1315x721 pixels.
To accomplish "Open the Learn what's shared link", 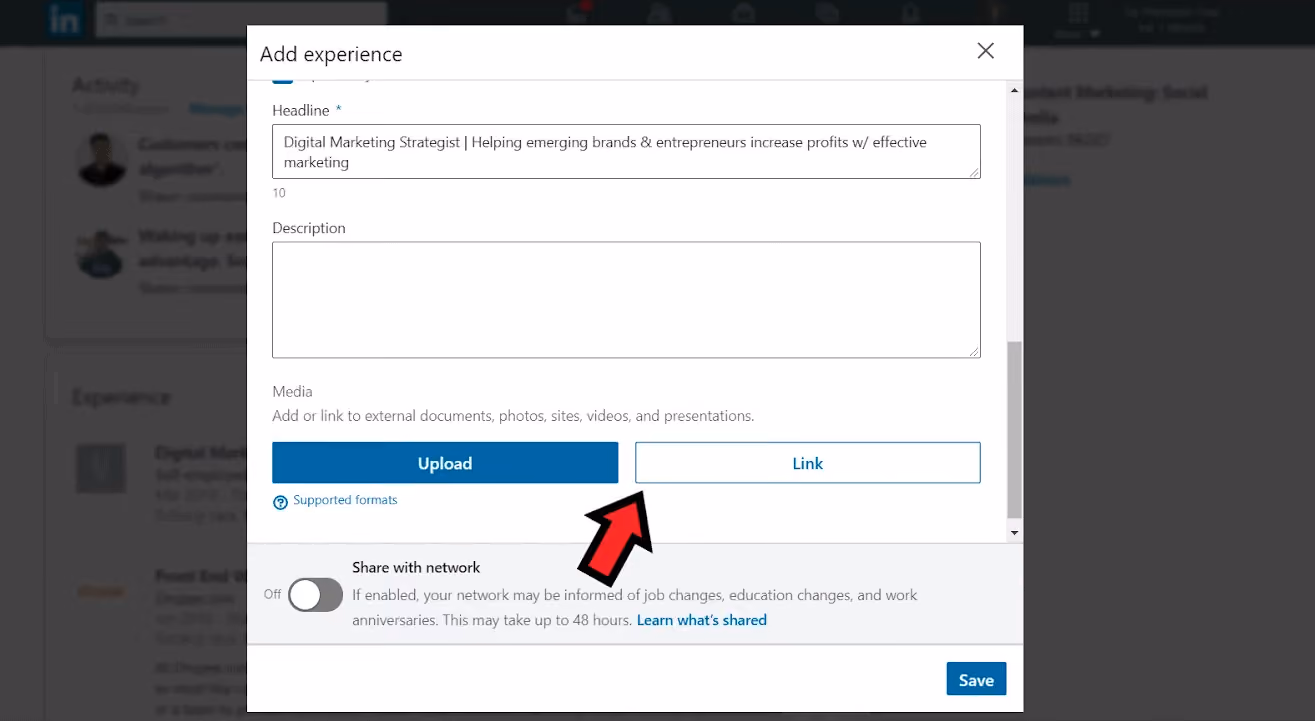I will (702, 620).
